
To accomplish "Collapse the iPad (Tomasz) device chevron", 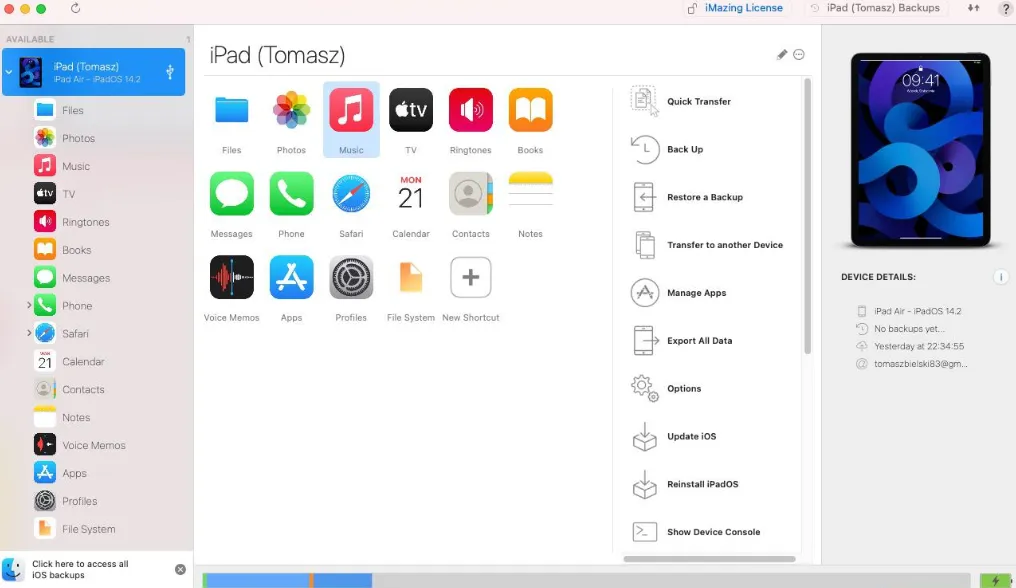I will 9,72.
